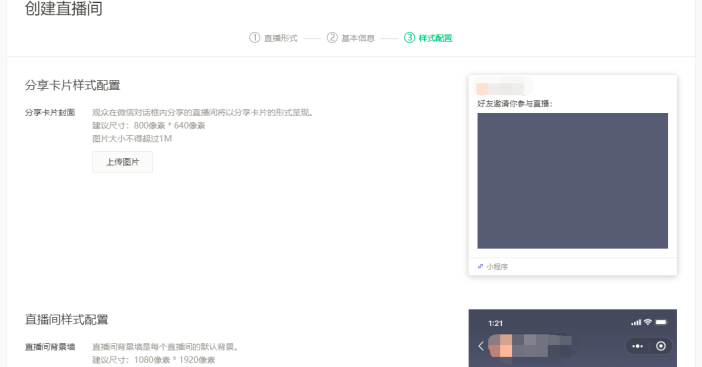Open the three-dot menu in phone preview
This screenshot has height=367, width=702.
pos(637,346)
